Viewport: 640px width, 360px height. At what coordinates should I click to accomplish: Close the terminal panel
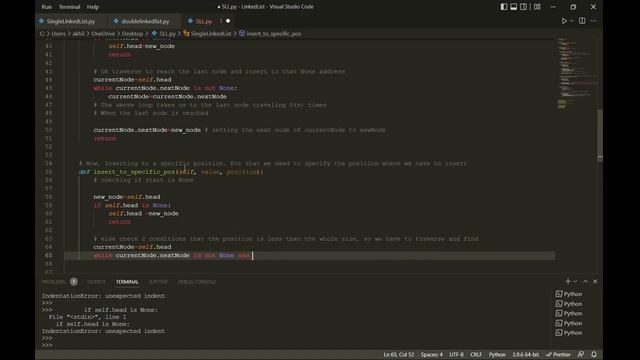[595, 281]
